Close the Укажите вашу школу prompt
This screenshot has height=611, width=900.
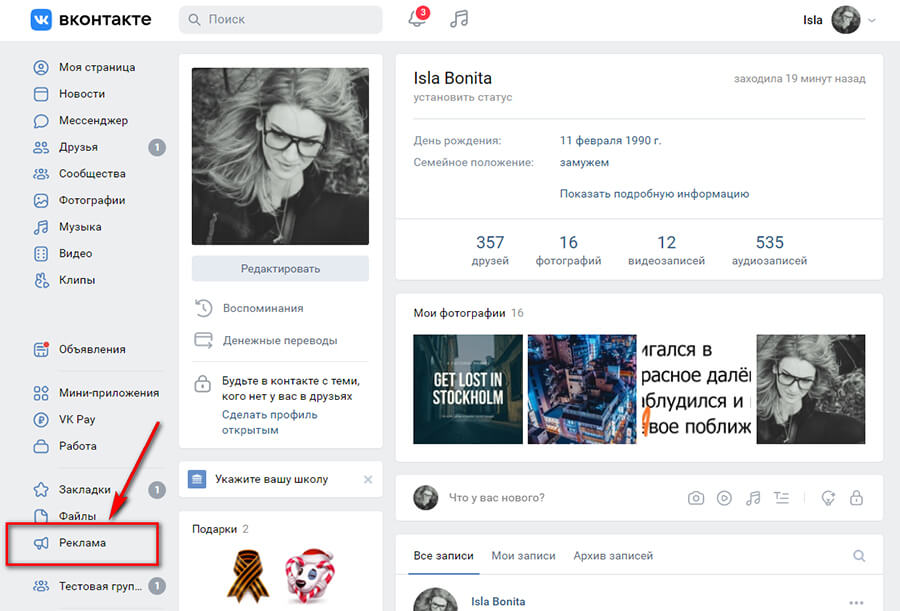click(368, 479)
